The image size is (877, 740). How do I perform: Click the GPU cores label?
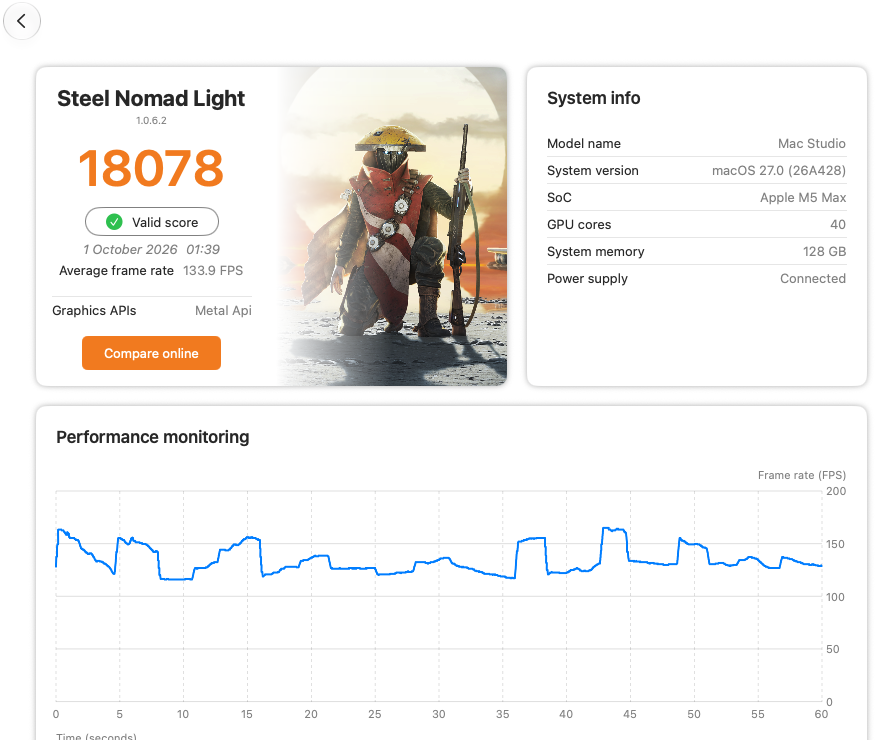coord(579,224)
